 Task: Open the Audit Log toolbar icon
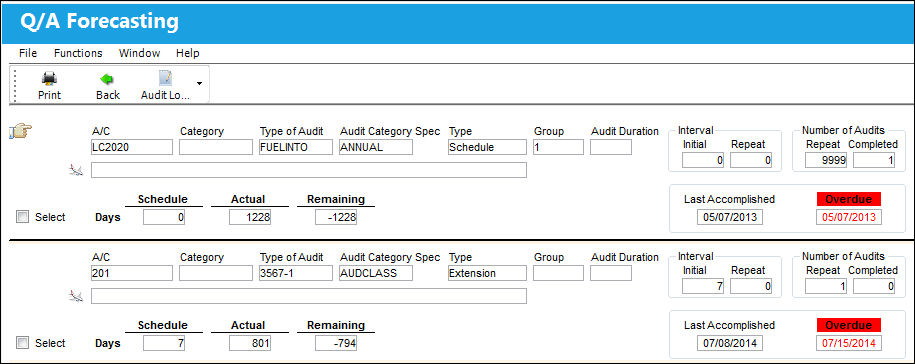click(165, 79)
